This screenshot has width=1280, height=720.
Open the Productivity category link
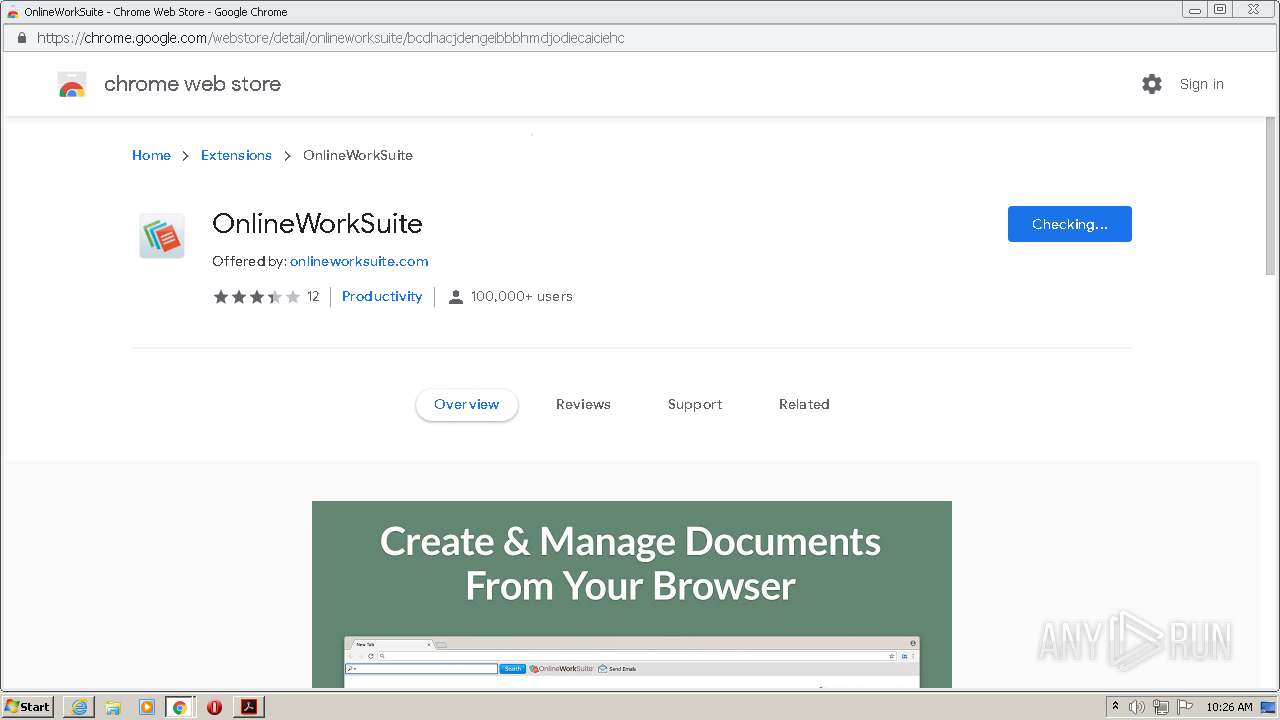click(x=382, y=296)
